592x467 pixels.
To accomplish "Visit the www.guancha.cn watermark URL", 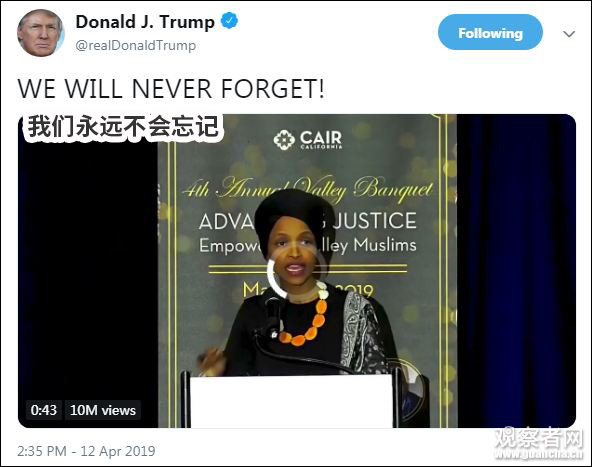I will click(x=539, y=455).
